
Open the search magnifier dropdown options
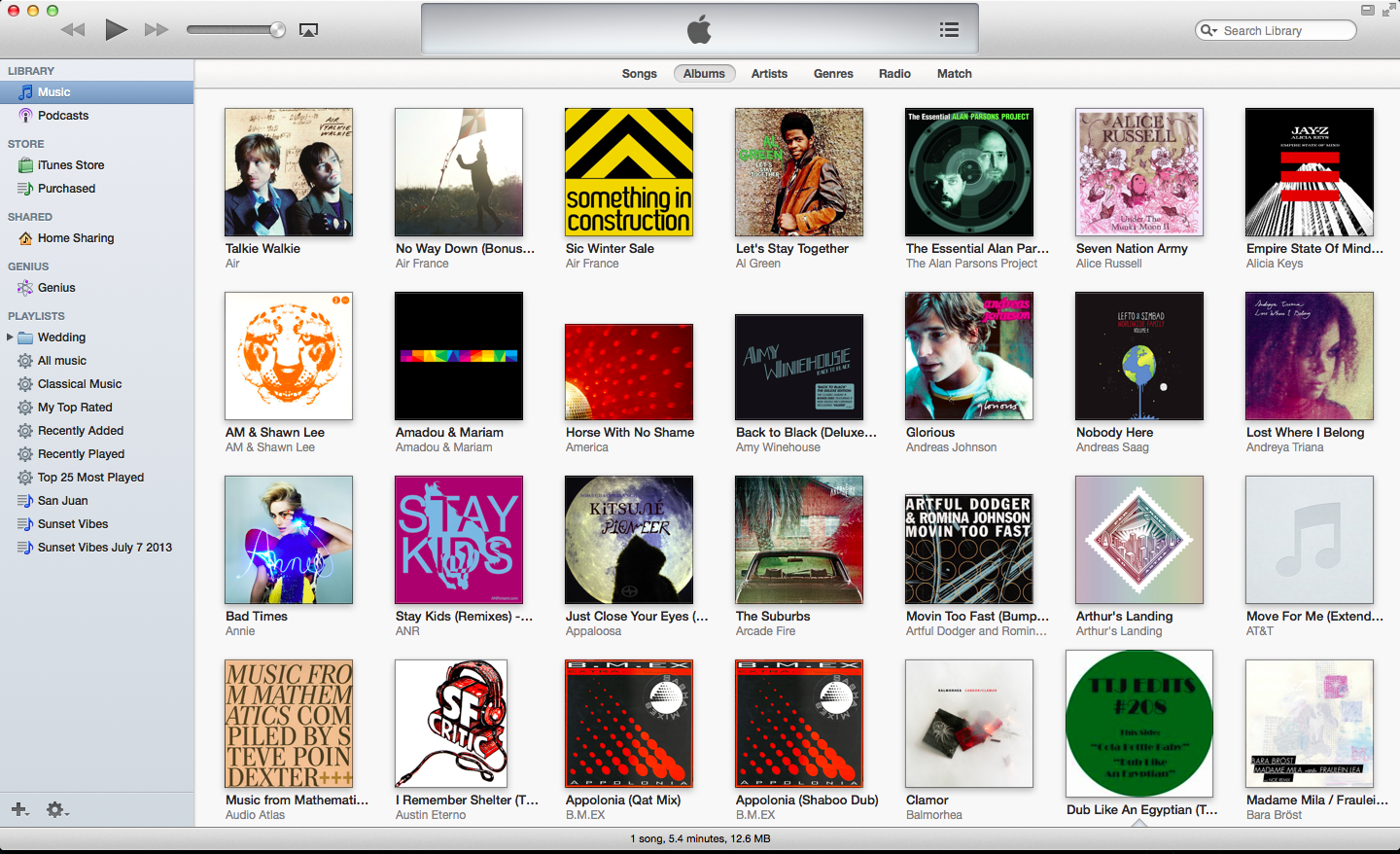click(1208, 30)
